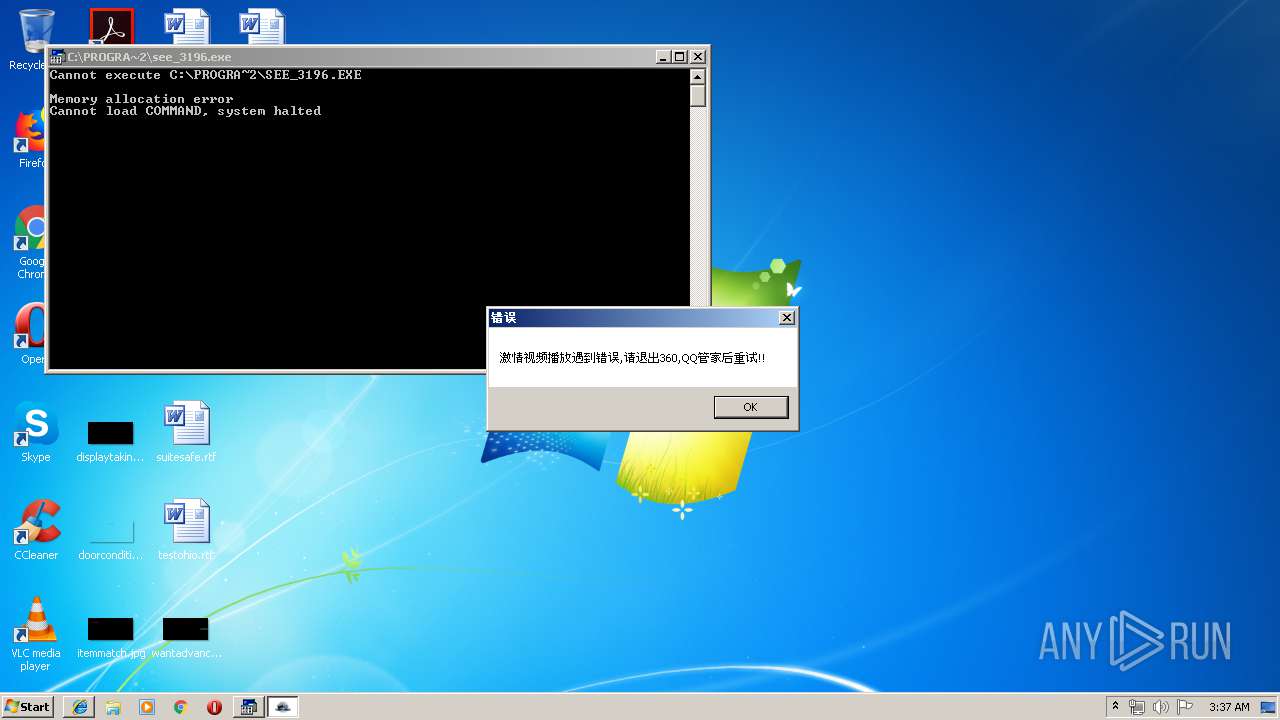Launch Opera from the taskbar
The image size is (1280, 720).
(214, 706)
